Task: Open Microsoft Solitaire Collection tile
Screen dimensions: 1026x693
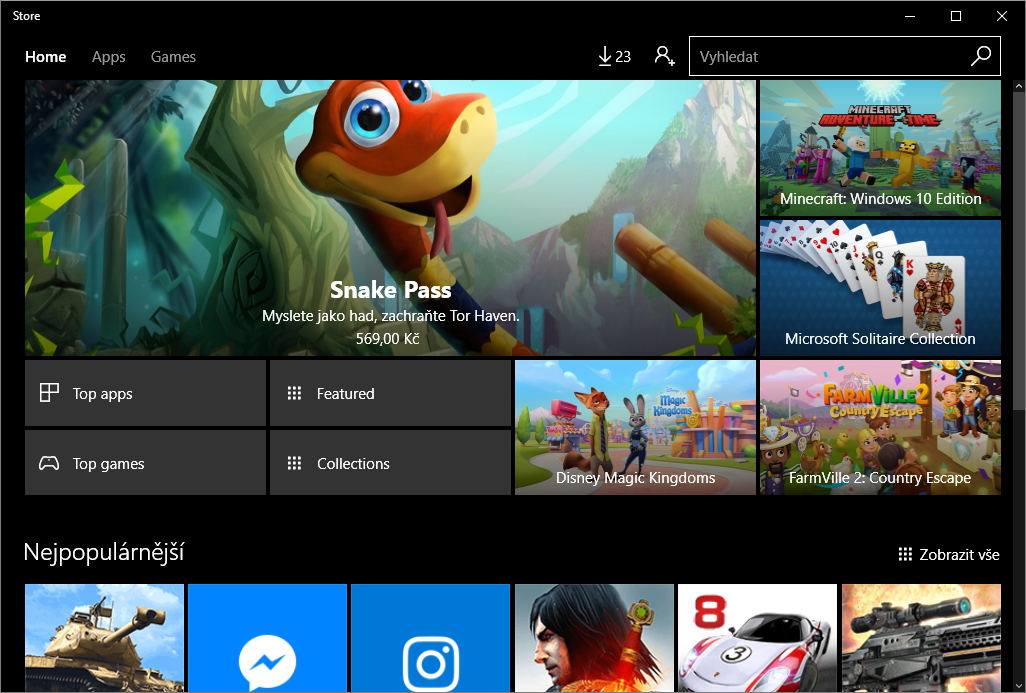Action: point(880,288)
